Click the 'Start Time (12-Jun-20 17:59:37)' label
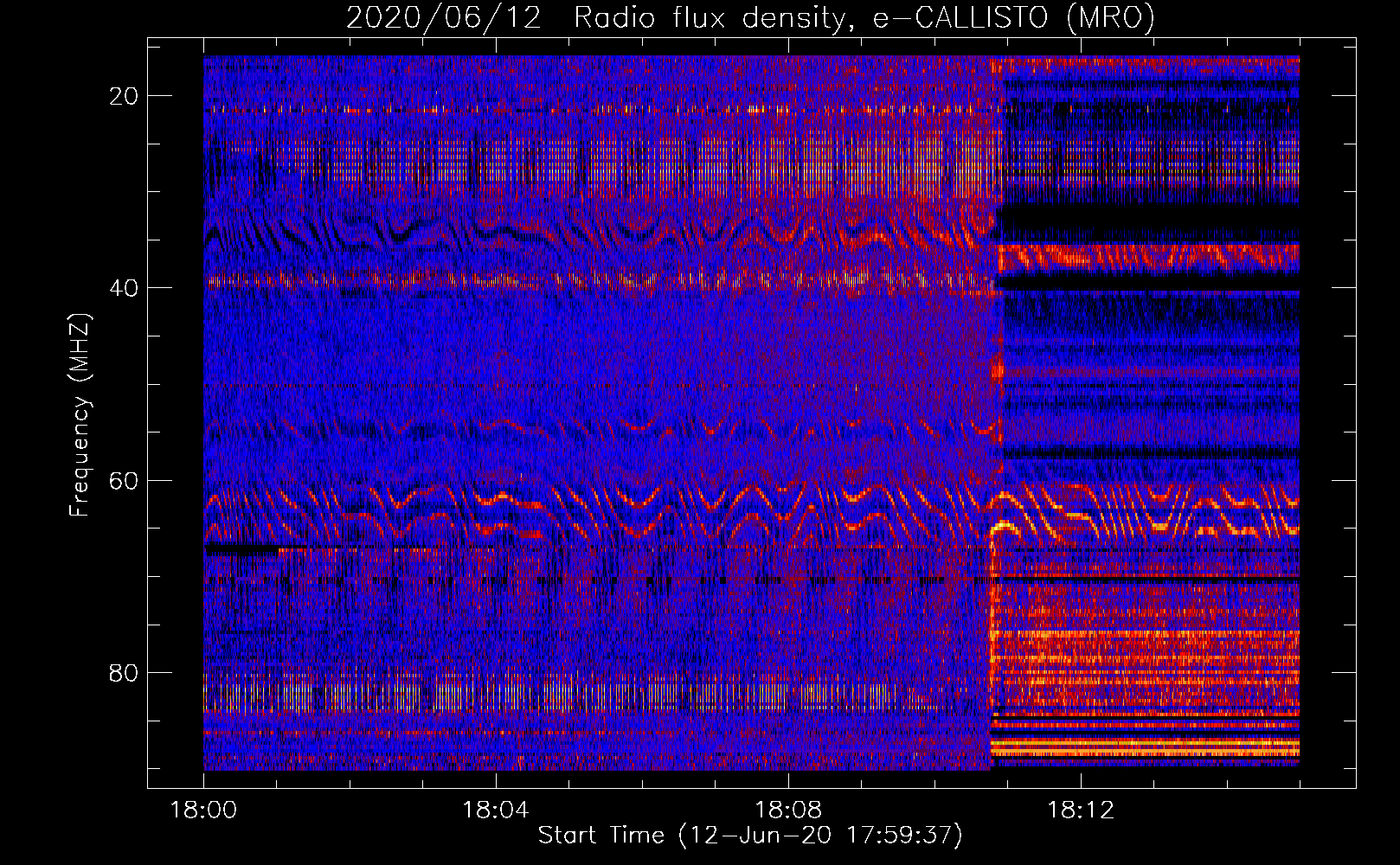The width and height of the screenshot is (1400, 865). point(750,836)
